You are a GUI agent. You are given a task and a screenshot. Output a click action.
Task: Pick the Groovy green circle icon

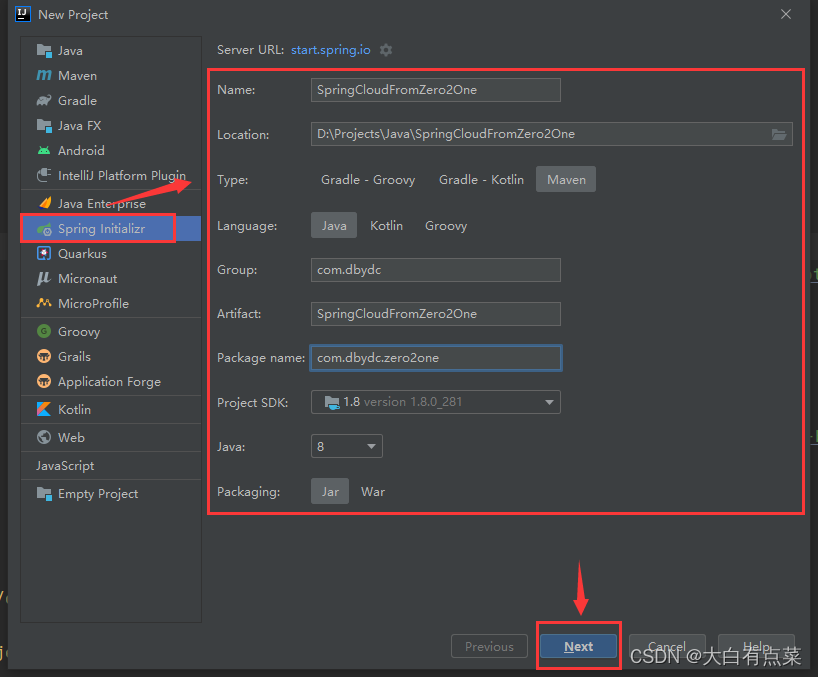coord(44,331)
